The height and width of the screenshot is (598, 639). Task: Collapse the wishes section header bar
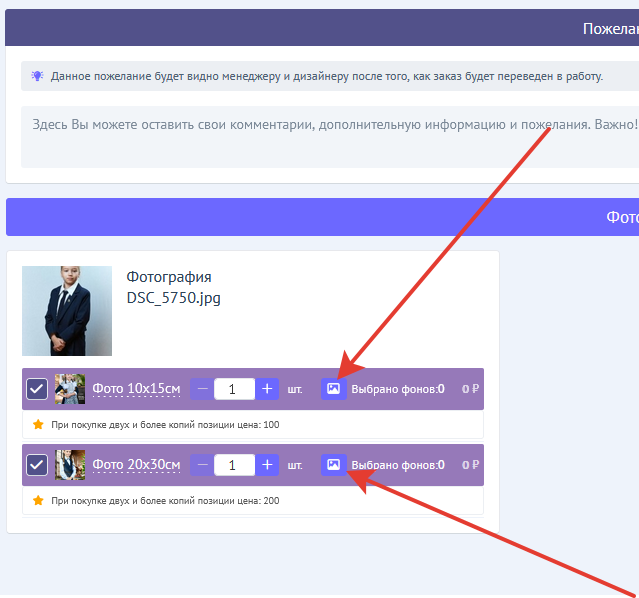(x=322, y=28)
